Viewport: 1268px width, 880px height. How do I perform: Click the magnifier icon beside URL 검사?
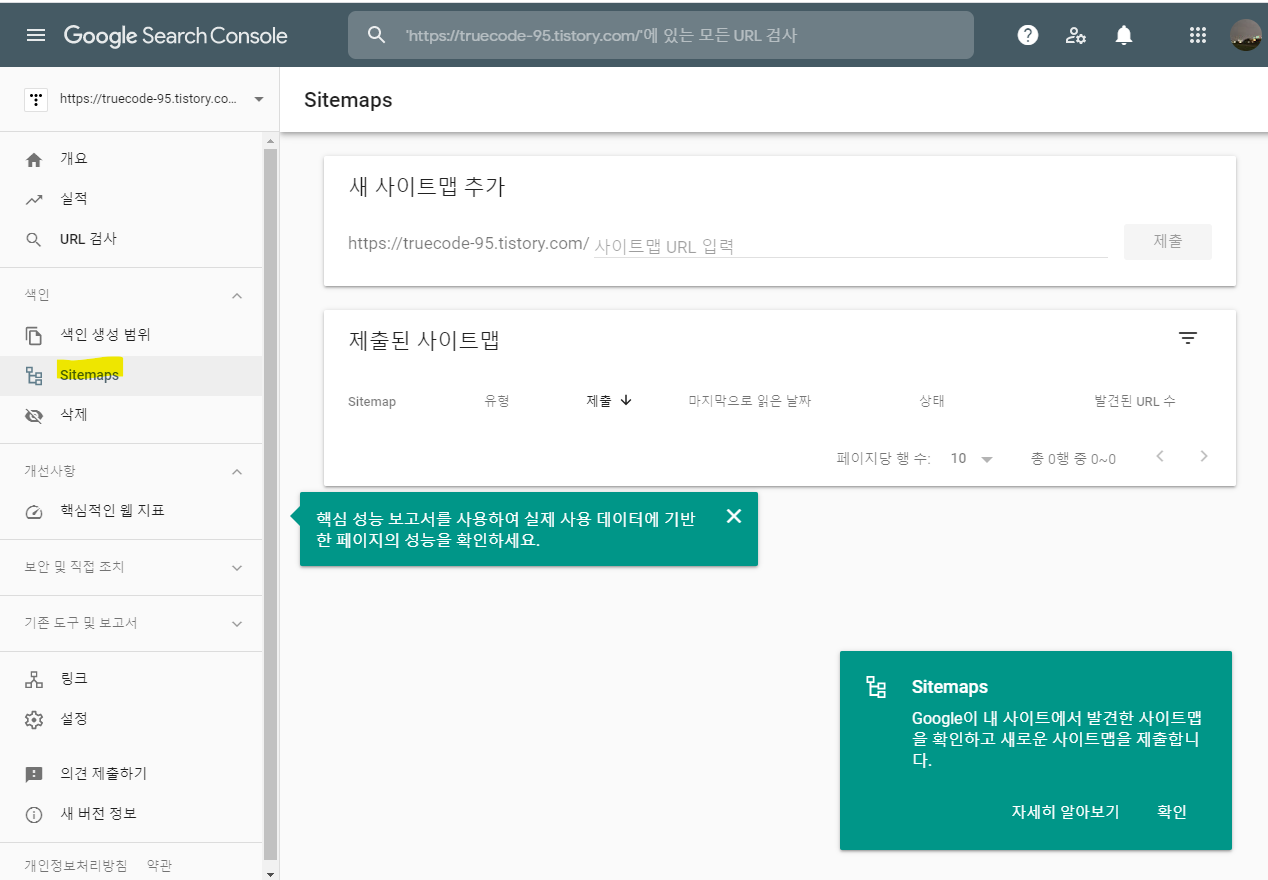[x=34, y=240]
